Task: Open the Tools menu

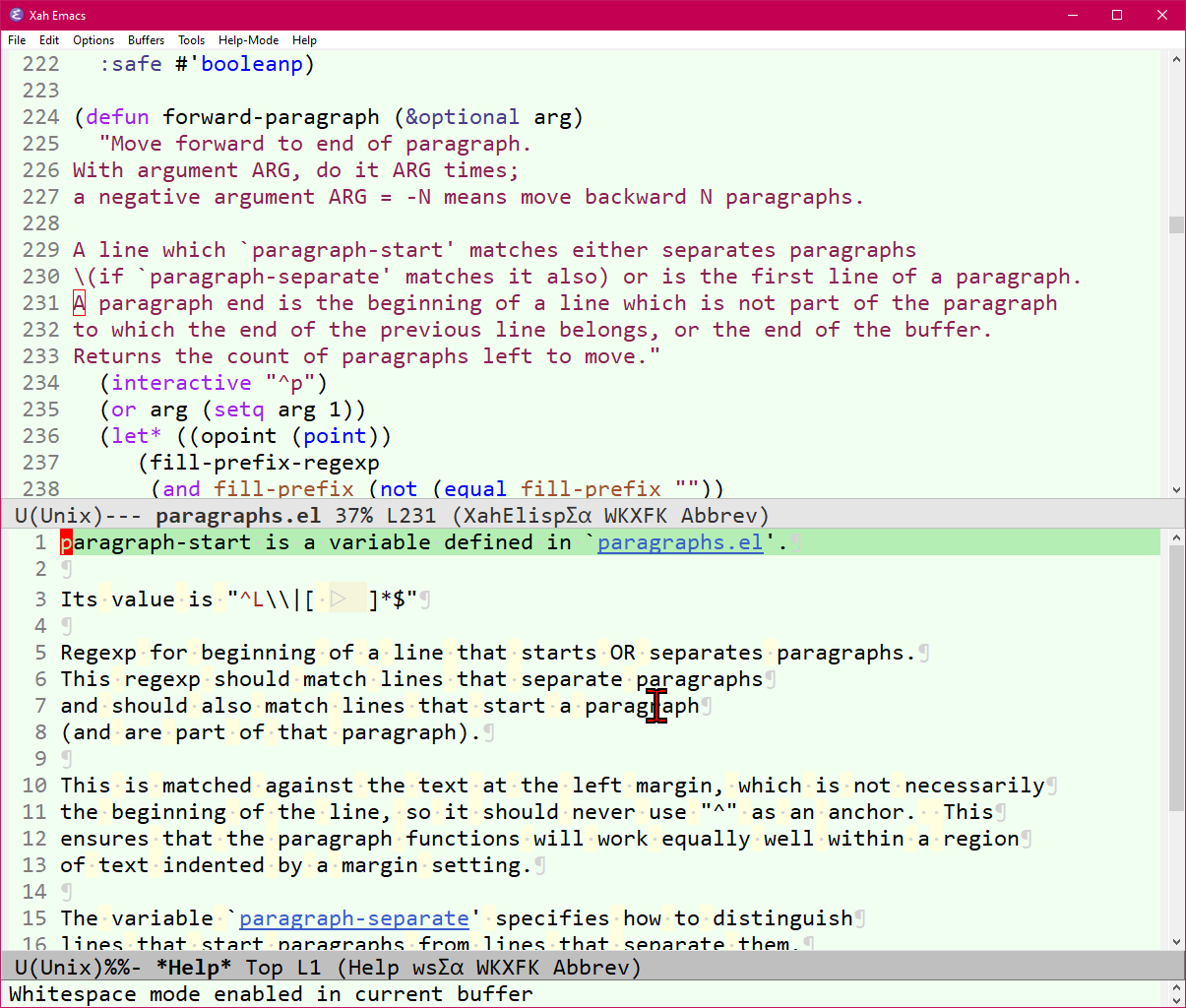Action: [191, 40]
